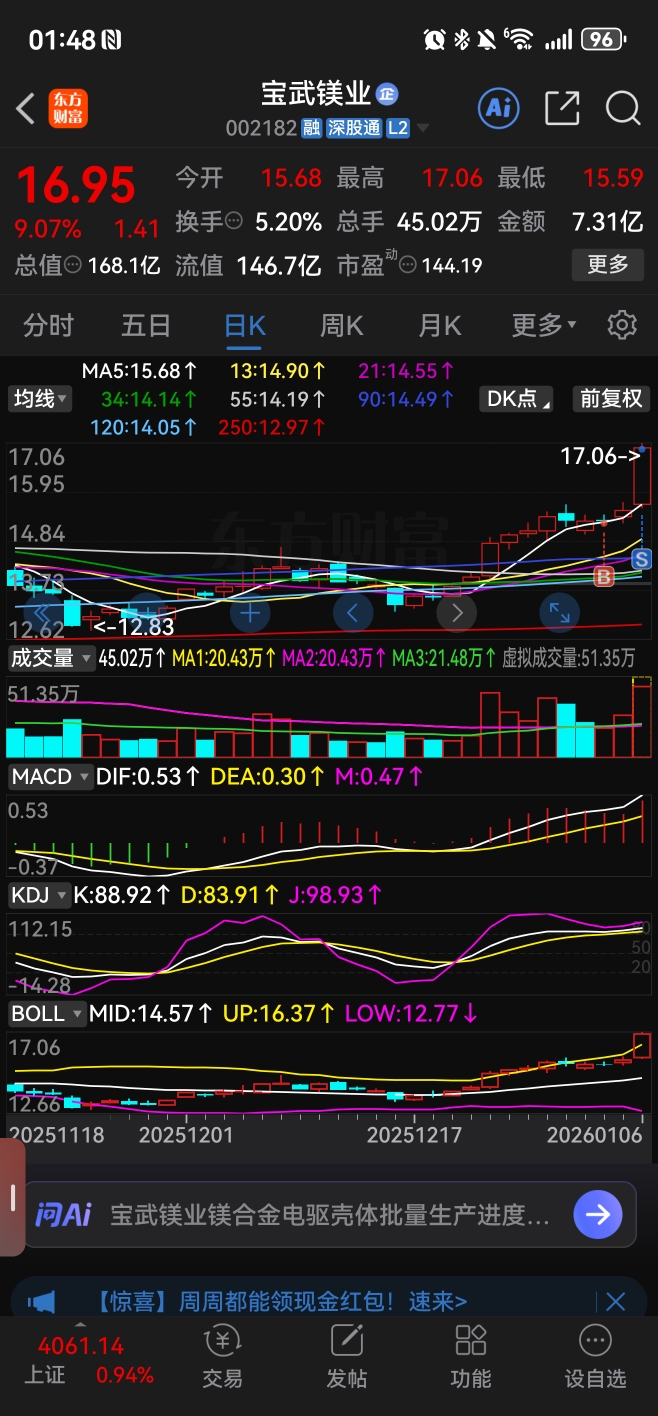This screenshot has height=1416, width=658.
Task: Jump chart back with double-left arrow
Action: 41,612
